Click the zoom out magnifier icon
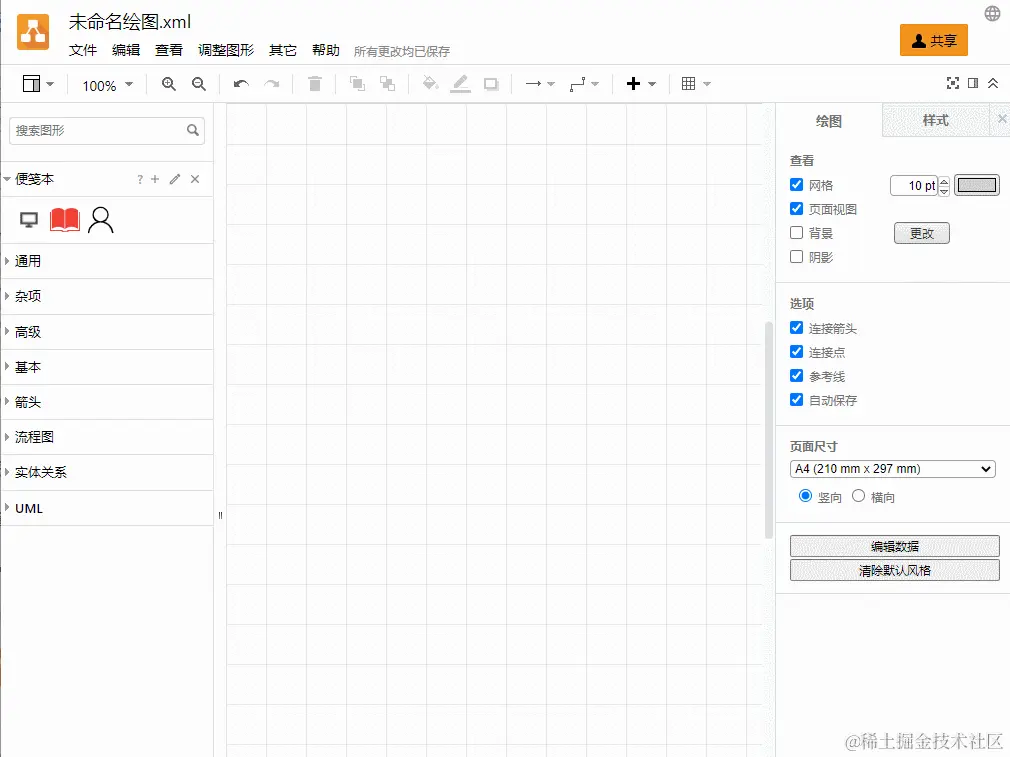1010x757 pixels. pos(199,84)
